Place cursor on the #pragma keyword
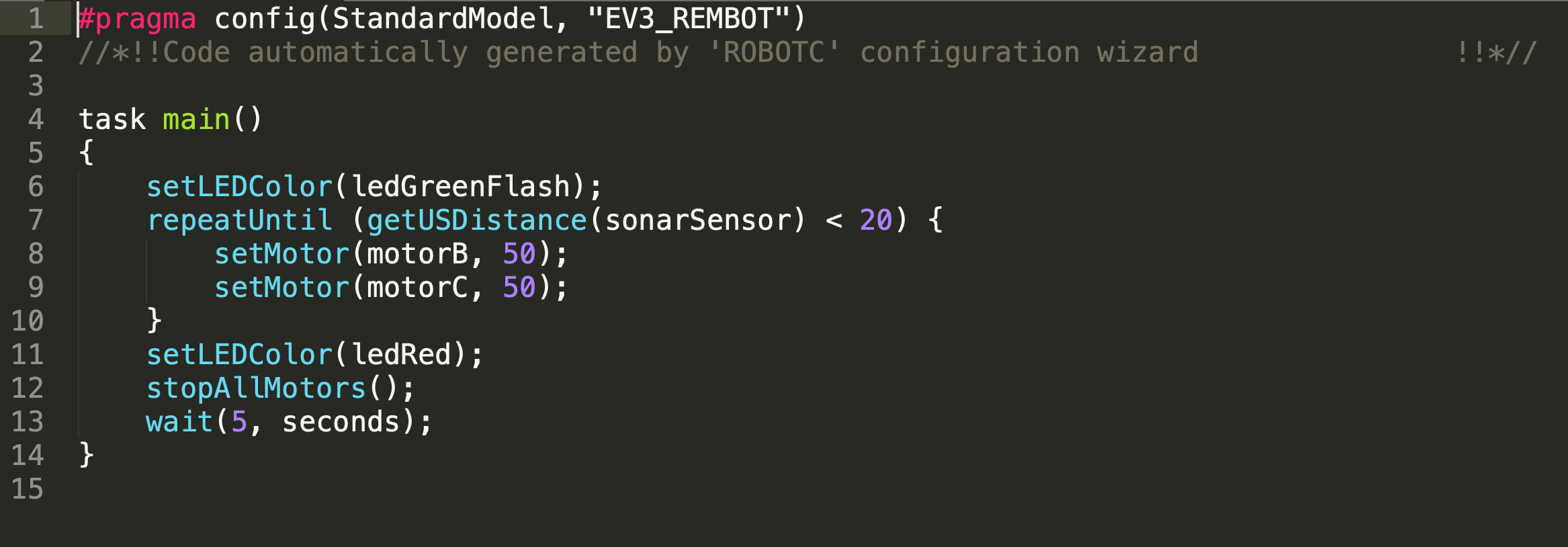This screenshot has width=1568, height=547. tap(137, 19)
